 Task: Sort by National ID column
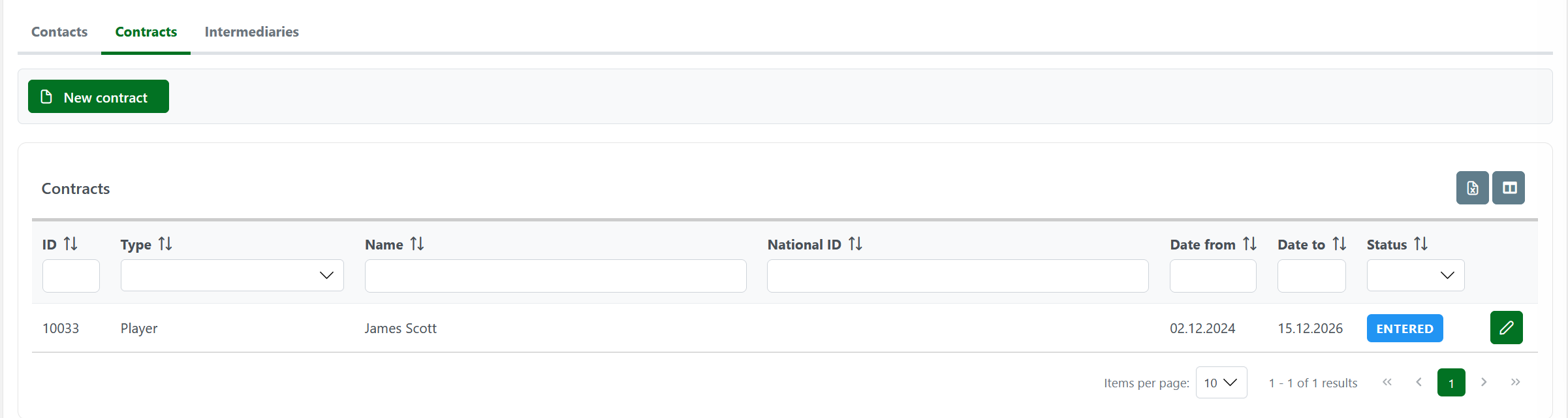pos(855,244)
